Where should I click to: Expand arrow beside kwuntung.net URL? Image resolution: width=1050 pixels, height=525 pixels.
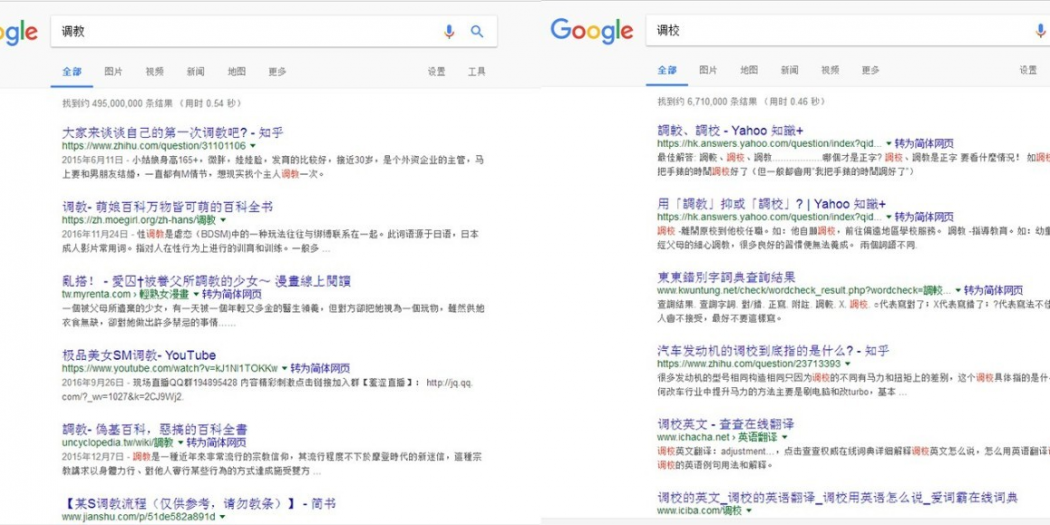tap(958, 291)
